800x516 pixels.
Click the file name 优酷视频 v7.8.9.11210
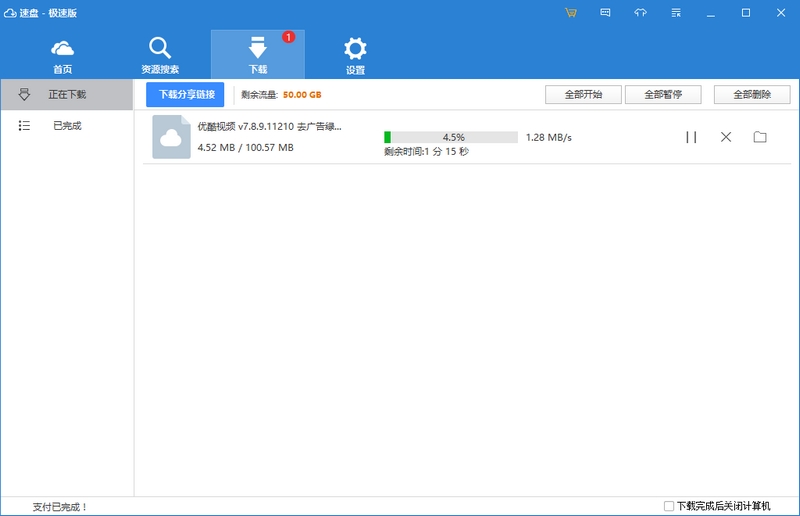269,127
